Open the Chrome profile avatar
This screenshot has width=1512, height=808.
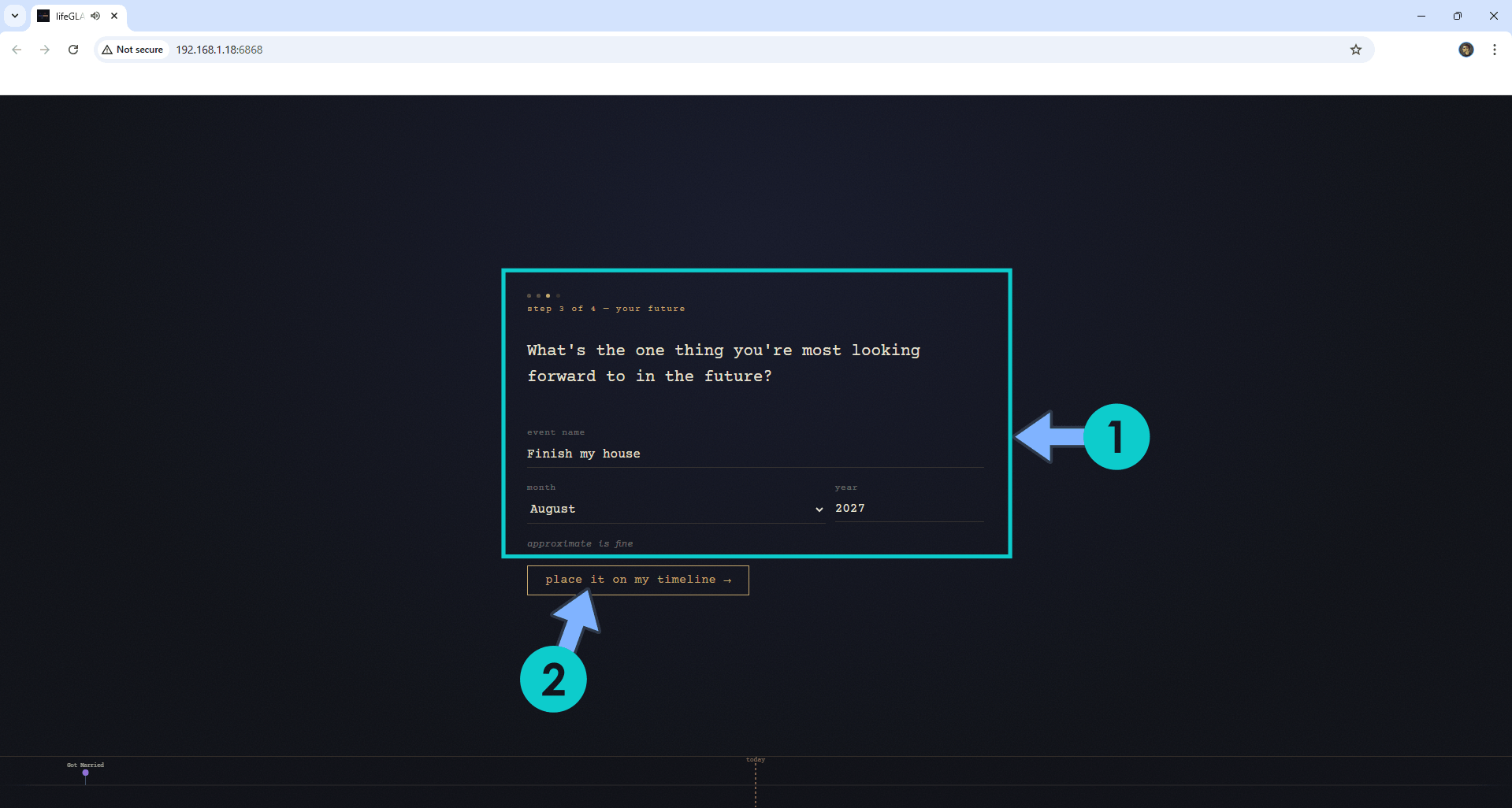(x=1466, y=50)
